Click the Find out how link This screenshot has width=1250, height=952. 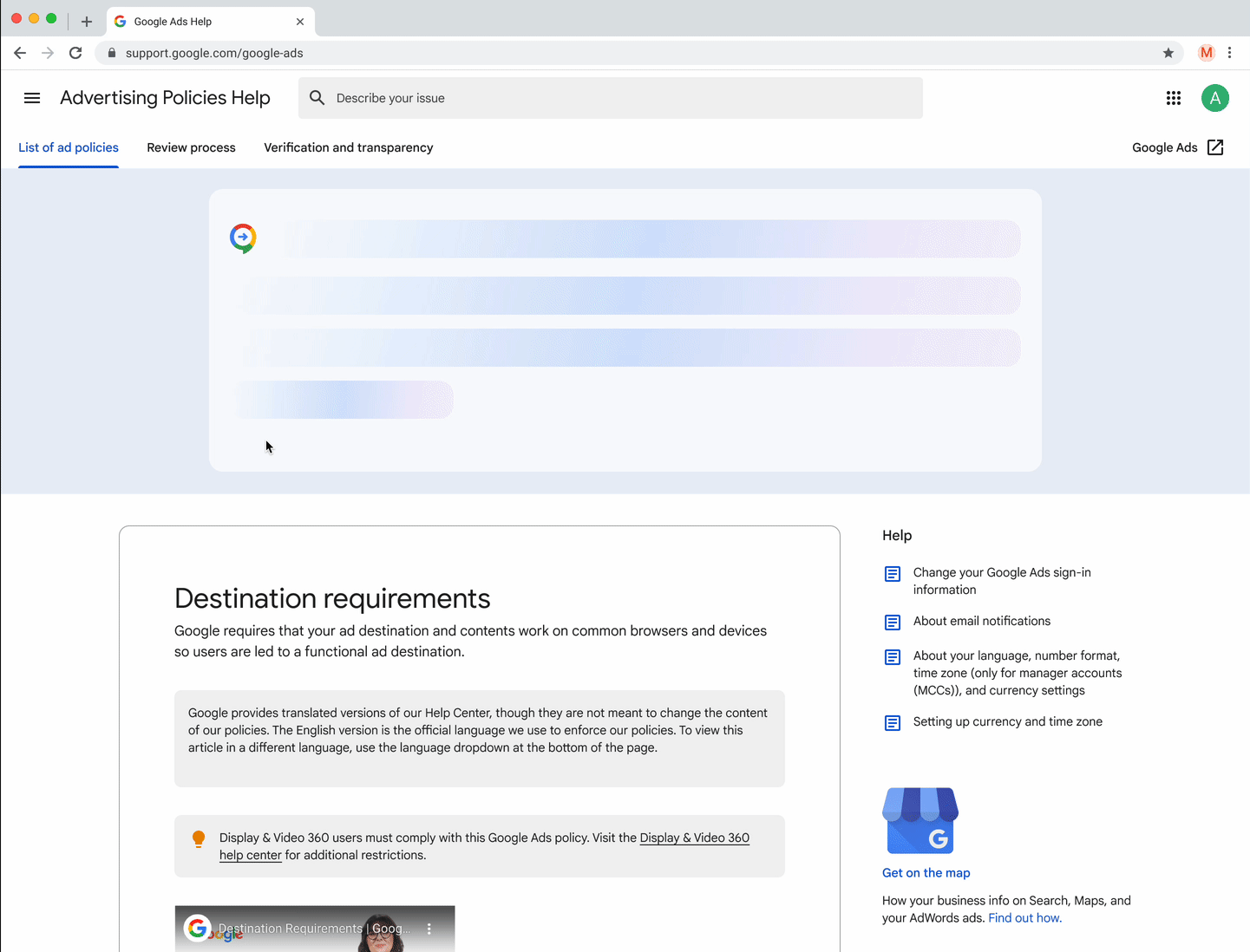coord(1024,918)
